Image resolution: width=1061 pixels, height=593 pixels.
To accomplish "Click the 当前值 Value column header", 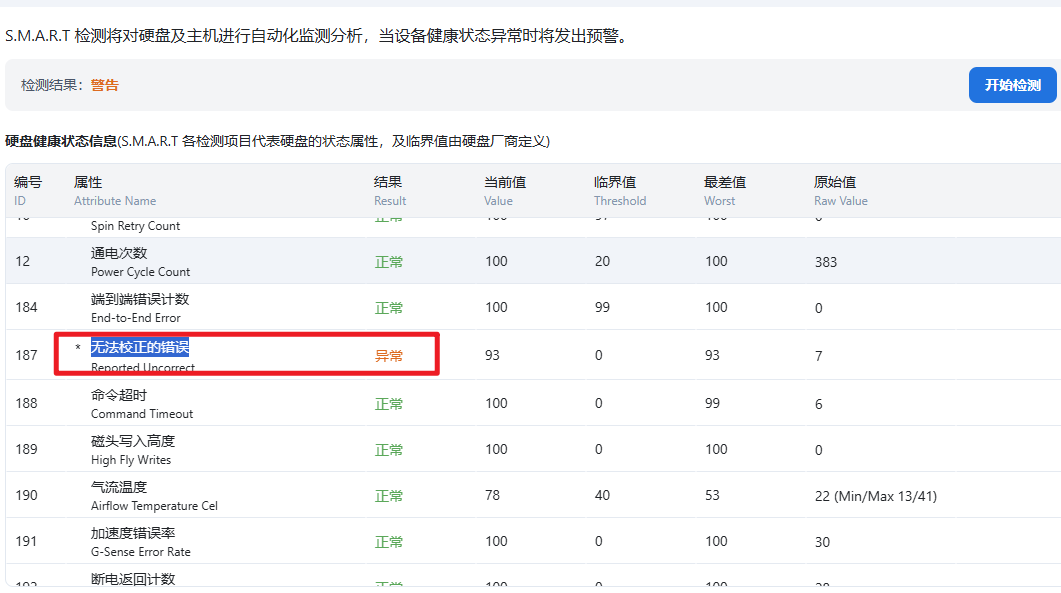I will pyautogui.click(x=505, y=190).
